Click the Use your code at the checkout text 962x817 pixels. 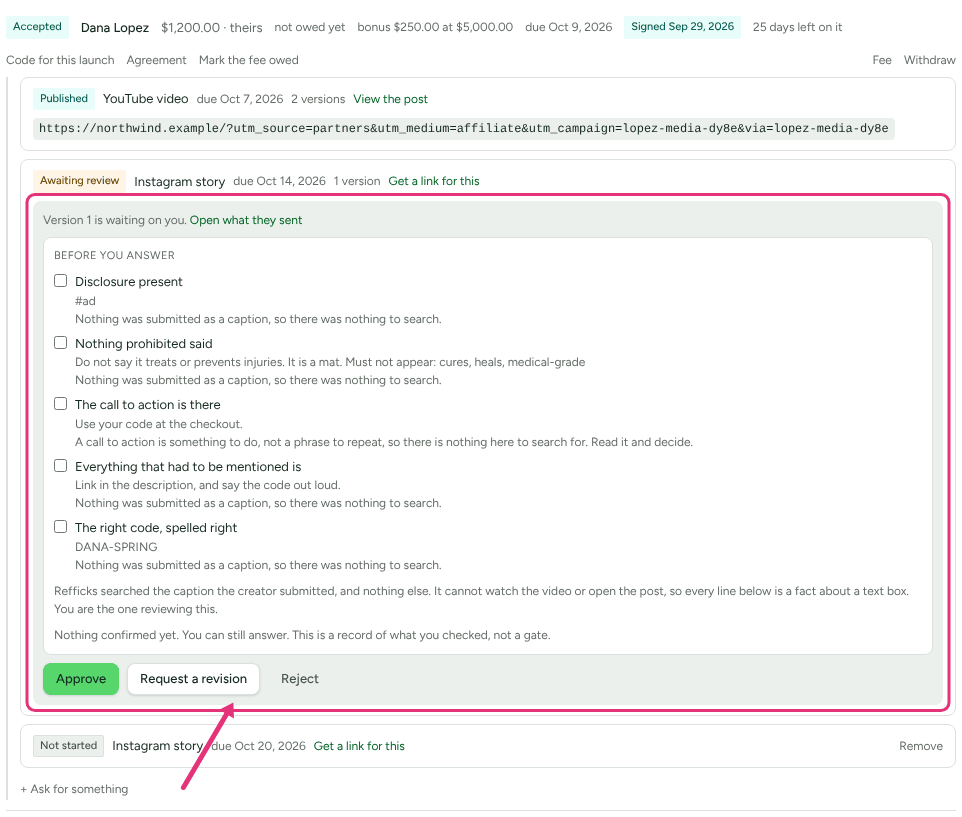pos(159,424)
